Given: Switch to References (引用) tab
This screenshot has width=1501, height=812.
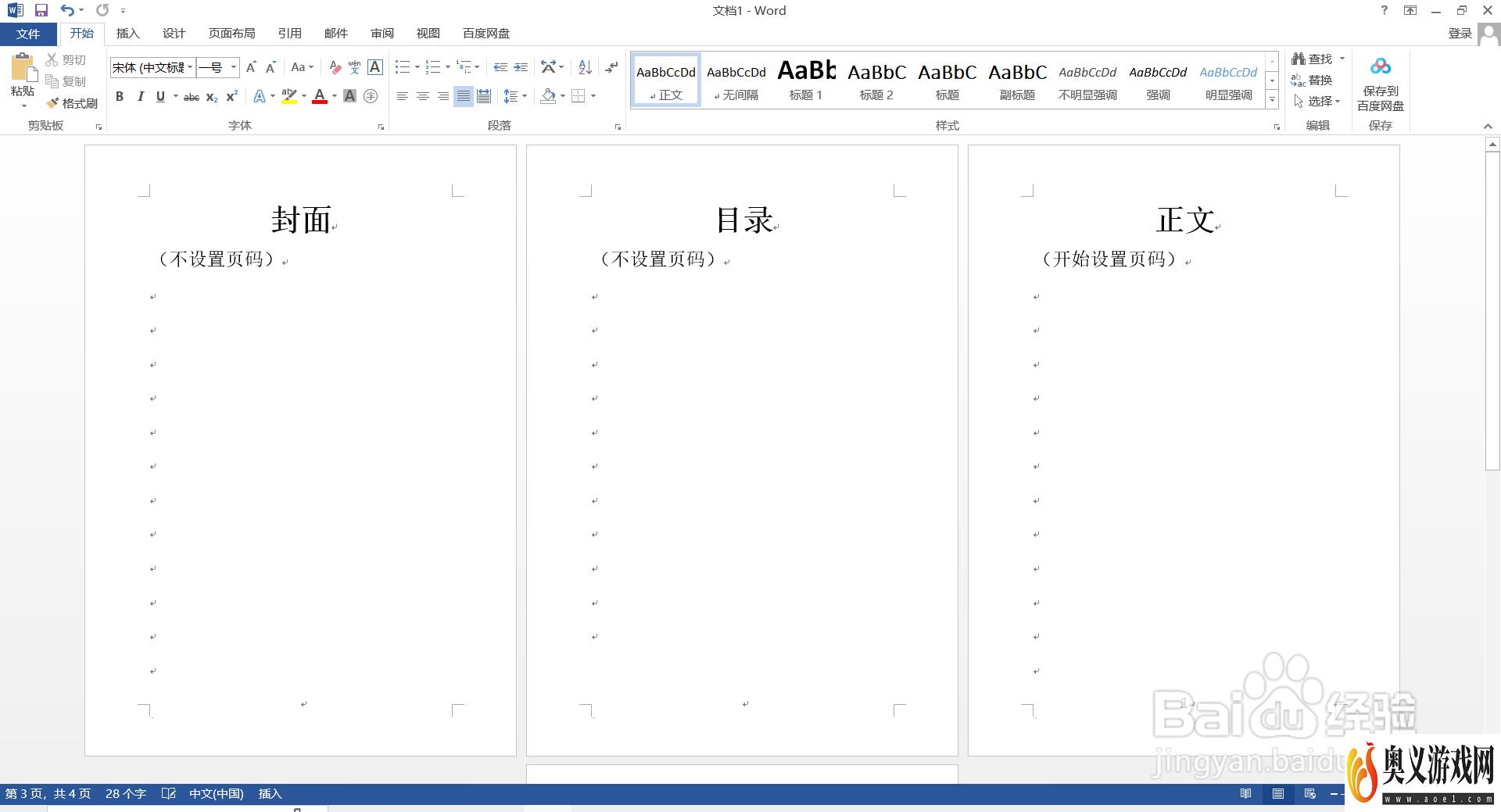Looking at the screenshot, I should coord(289,34).
